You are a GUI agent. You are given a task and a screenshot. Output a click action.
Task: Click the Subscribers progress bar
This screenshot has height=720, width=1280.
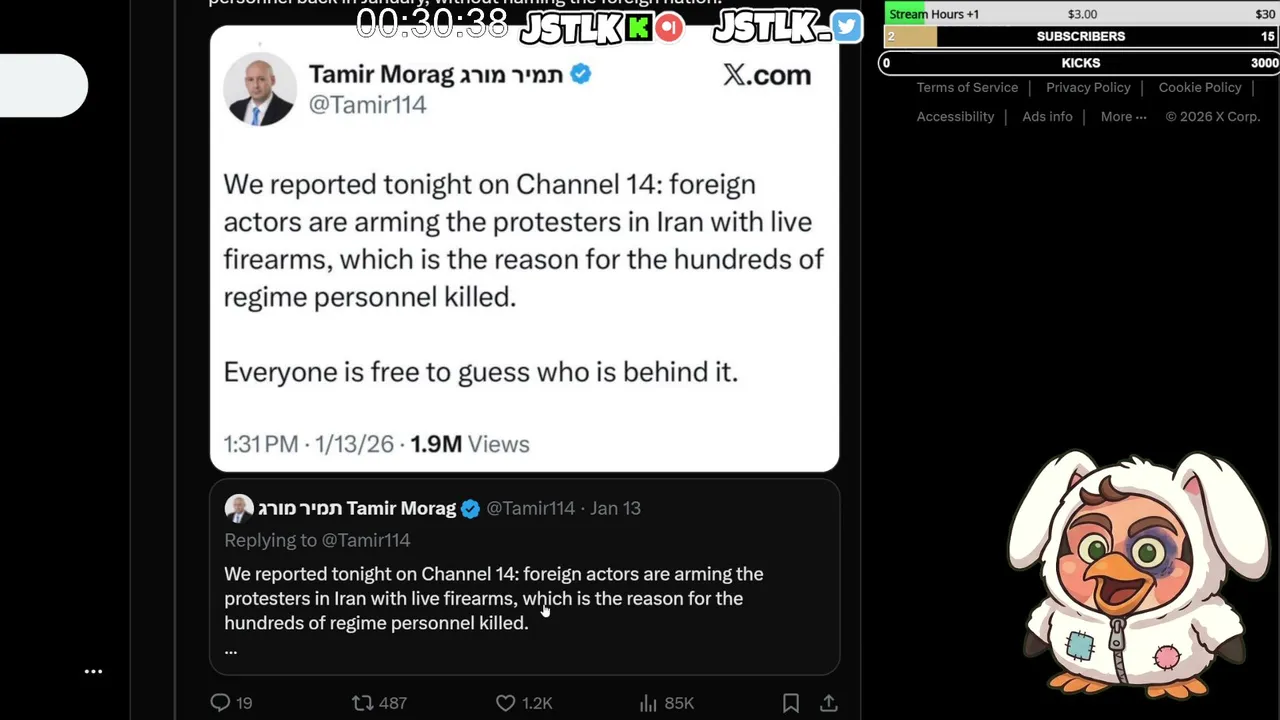[x=1080, y=37]
